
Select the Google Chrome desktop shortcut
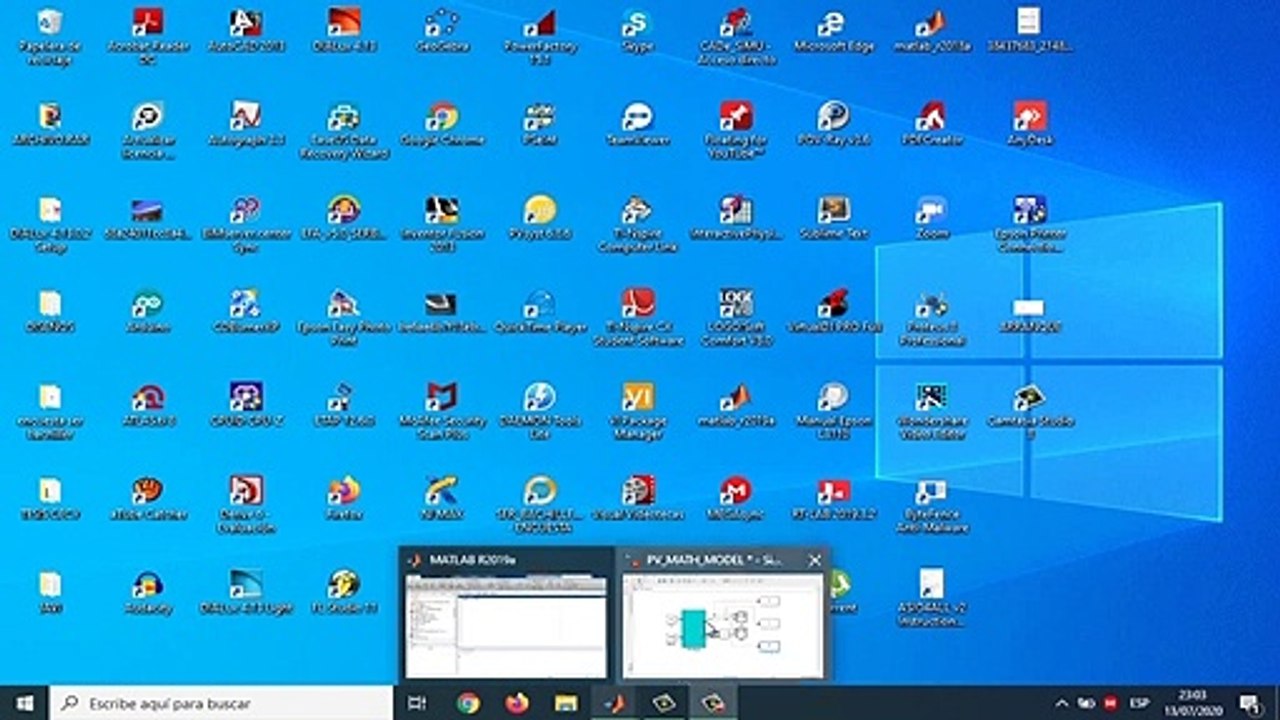[441, 123]
